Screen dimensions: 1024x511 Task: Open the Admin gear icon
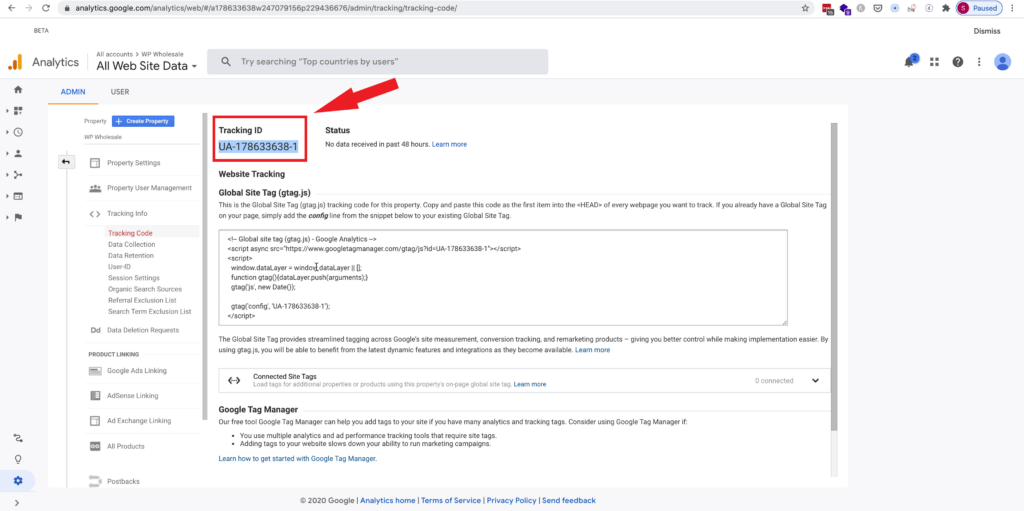(18, 480)
